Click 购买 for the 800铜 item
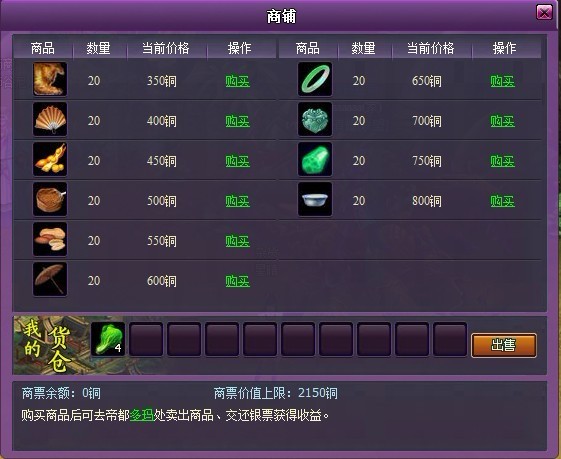Viewport: 561px width, 459px height. pyautogui.click(x=502, y=201)
